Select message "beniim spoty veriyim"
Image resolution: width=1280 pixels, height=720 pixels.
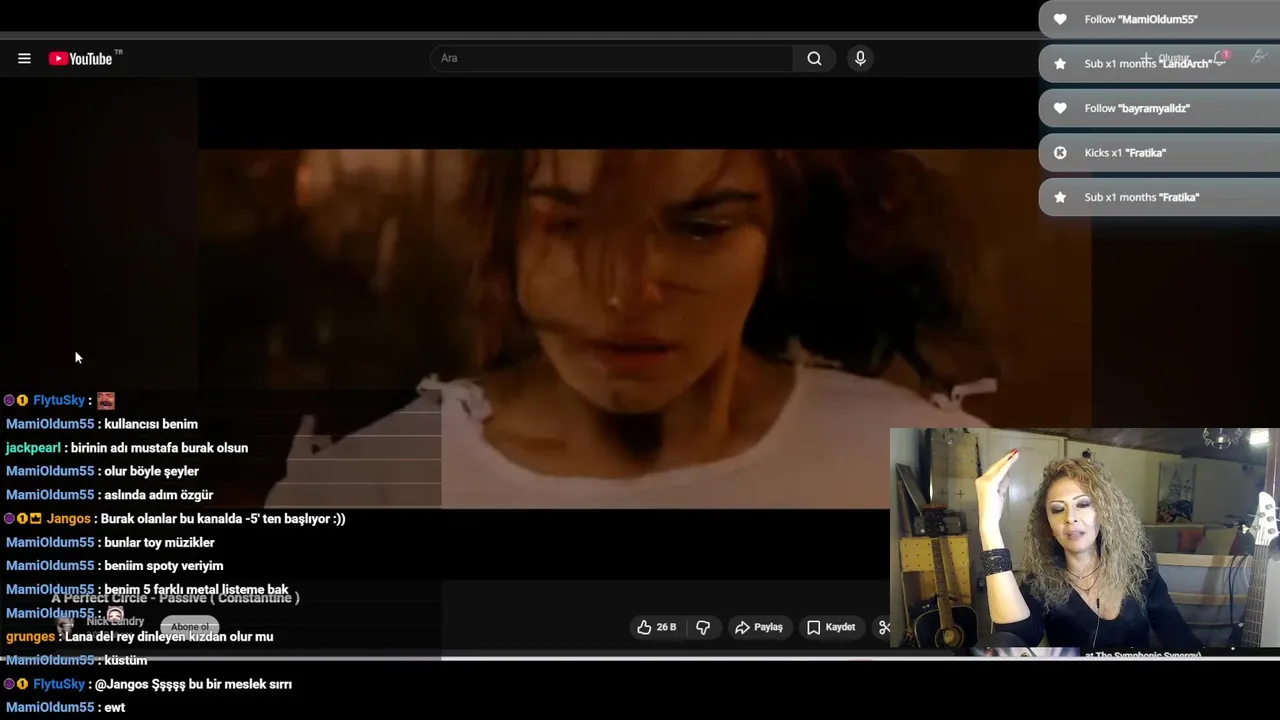click(164, 566)
